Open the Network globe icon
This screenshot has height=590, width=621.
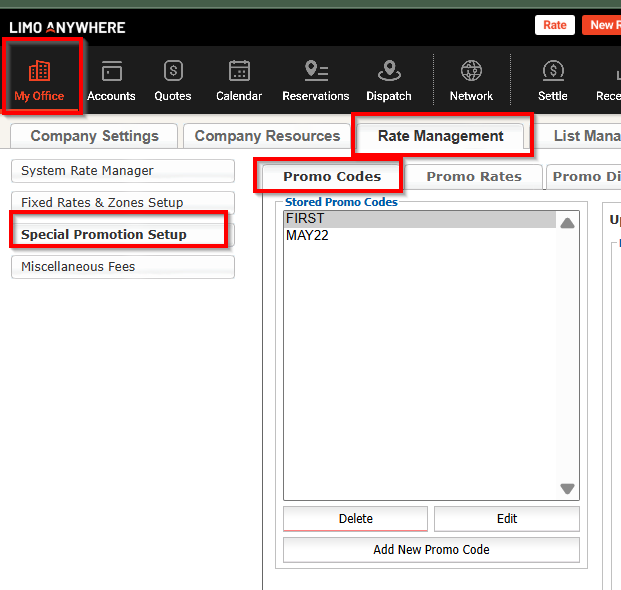point(471,72)
